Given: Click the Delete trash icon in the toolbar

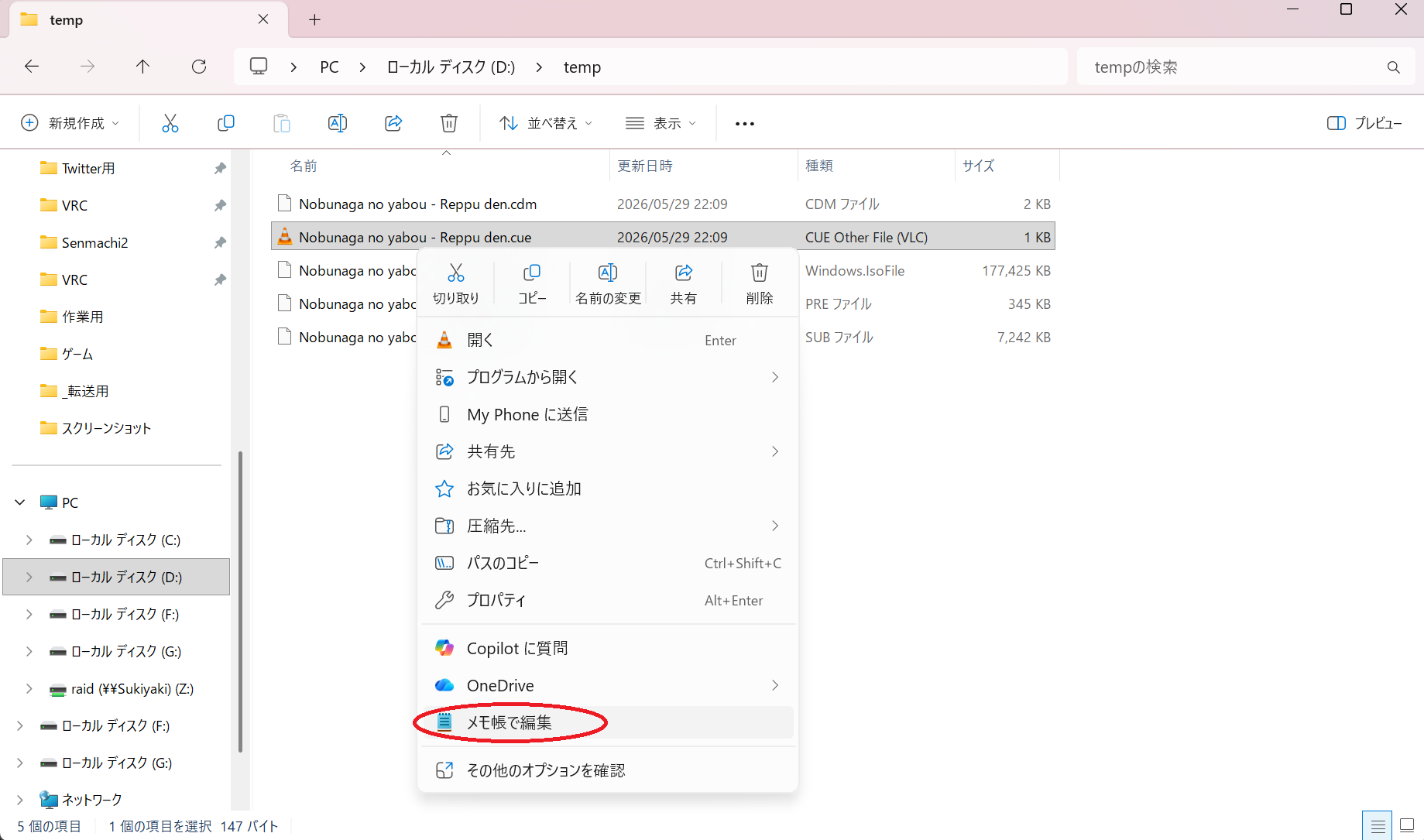Looking at the screenshot, I should 449,123.
